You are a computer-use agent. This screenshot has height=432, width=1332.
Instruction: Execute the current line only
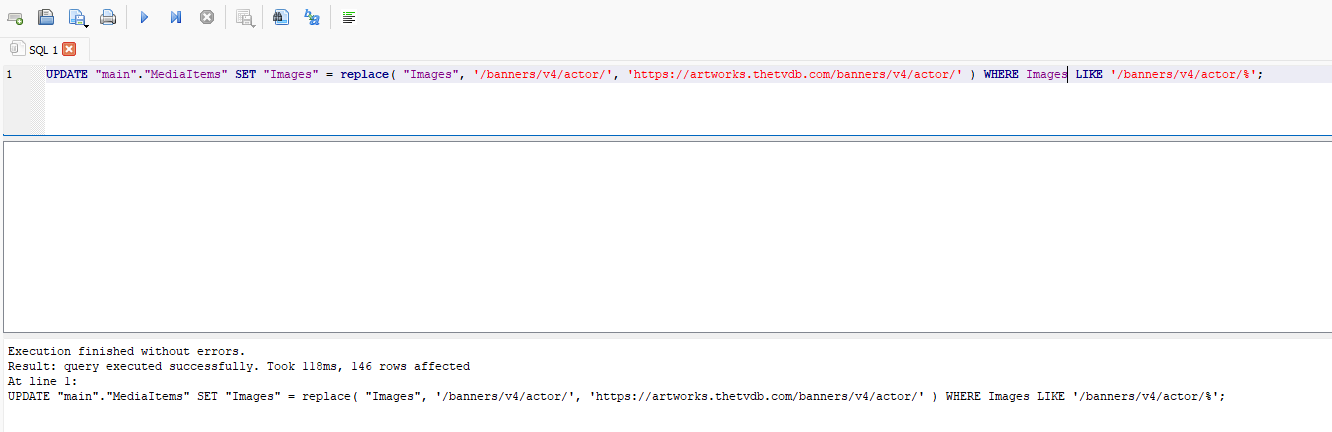click(x=175, y=17)
